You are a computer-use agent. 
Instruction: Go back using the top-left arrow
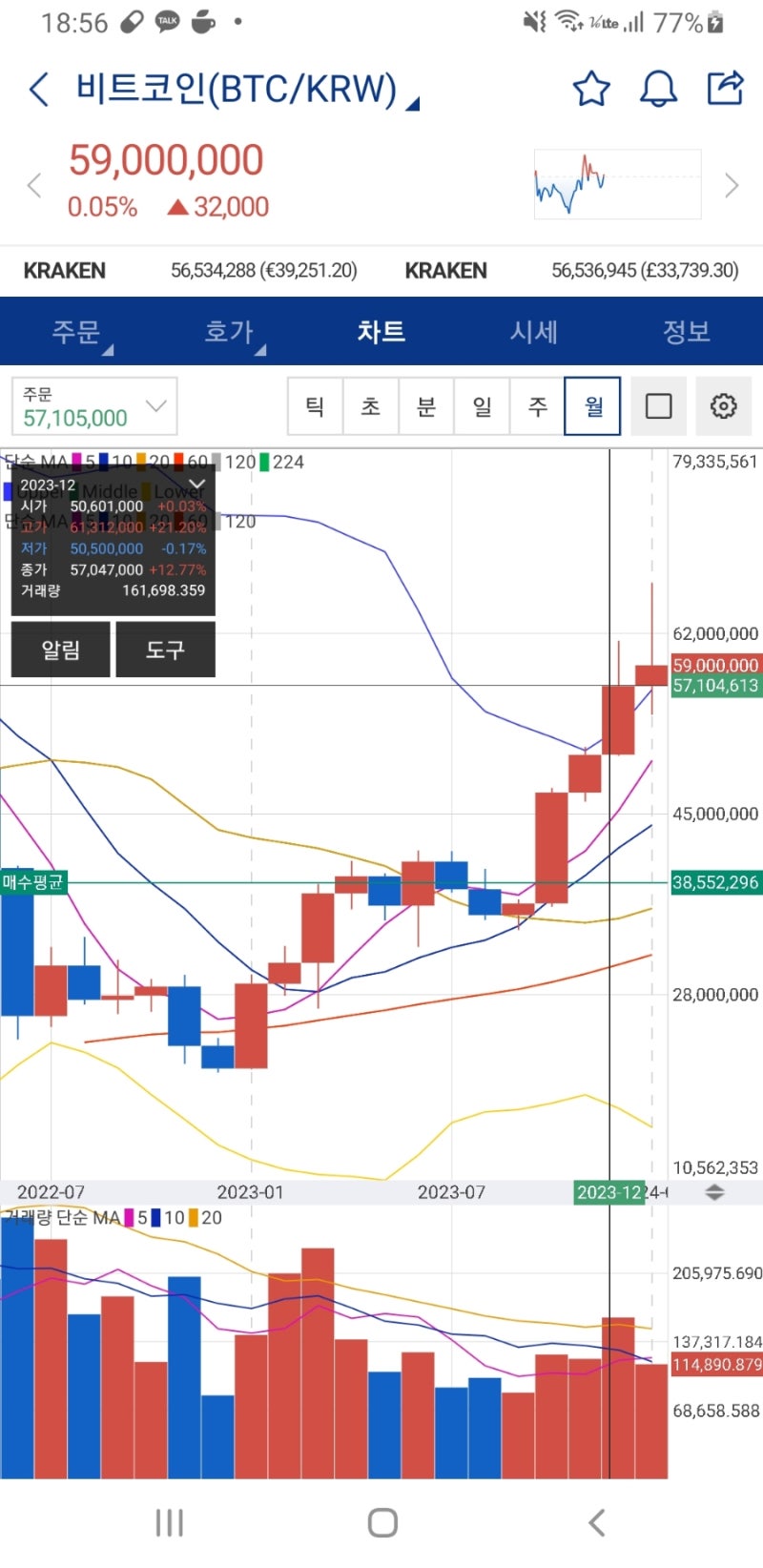click(38, 90)
